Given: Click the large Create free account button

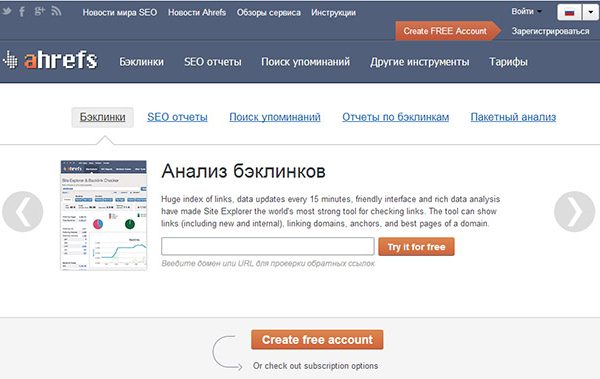Looking at the screenshot, I should (x=317, y=340).
